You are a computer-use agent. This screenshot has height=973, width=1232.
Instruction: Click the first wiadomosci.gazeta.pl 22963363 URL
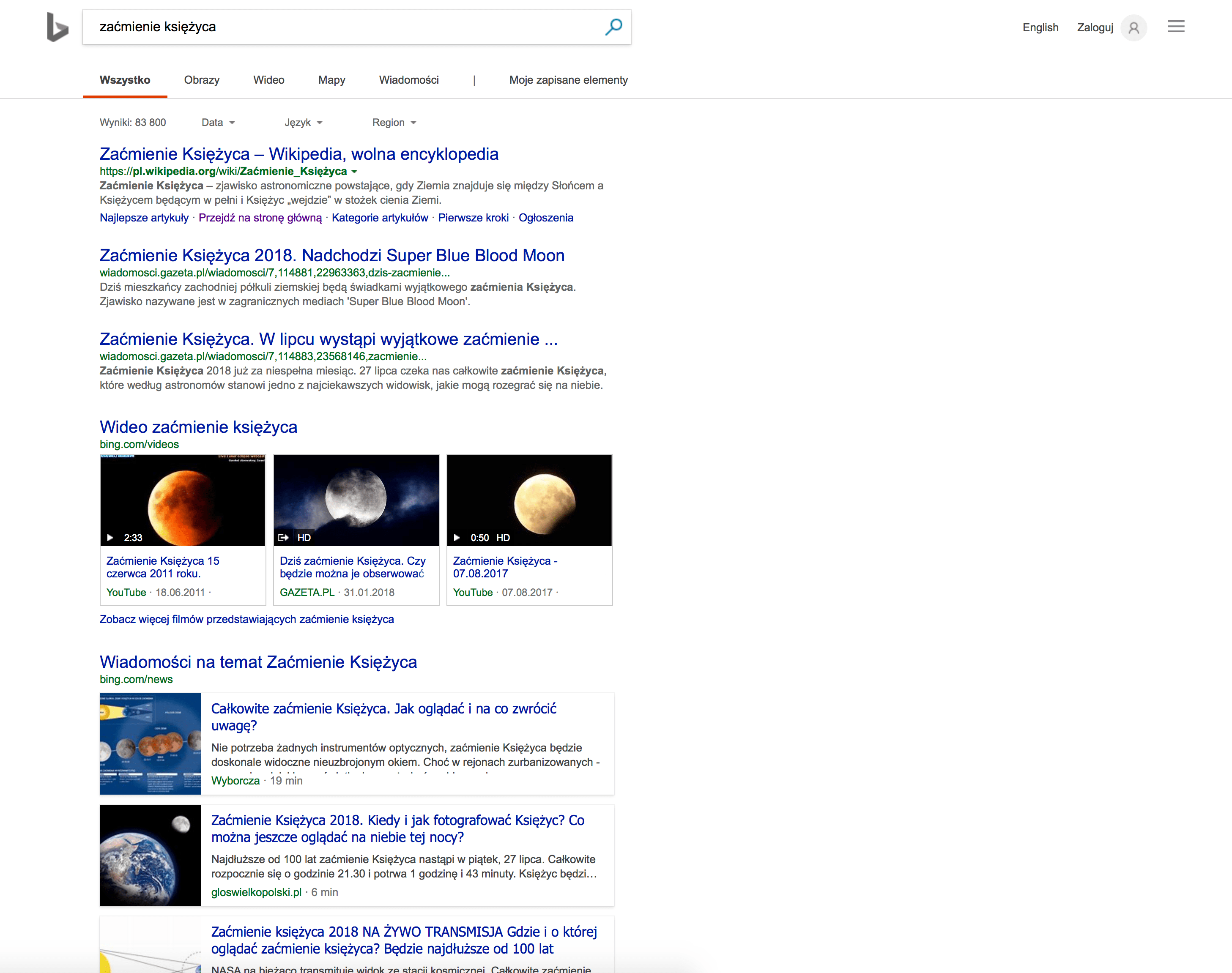(275, 273)
